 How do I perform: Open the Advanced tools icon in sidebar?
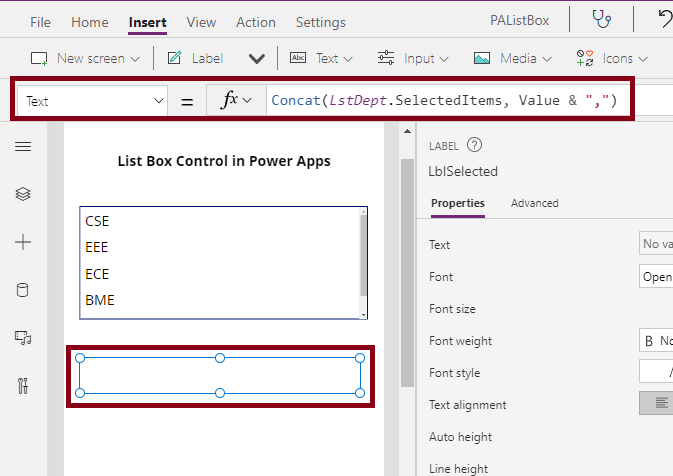point(23,386)
